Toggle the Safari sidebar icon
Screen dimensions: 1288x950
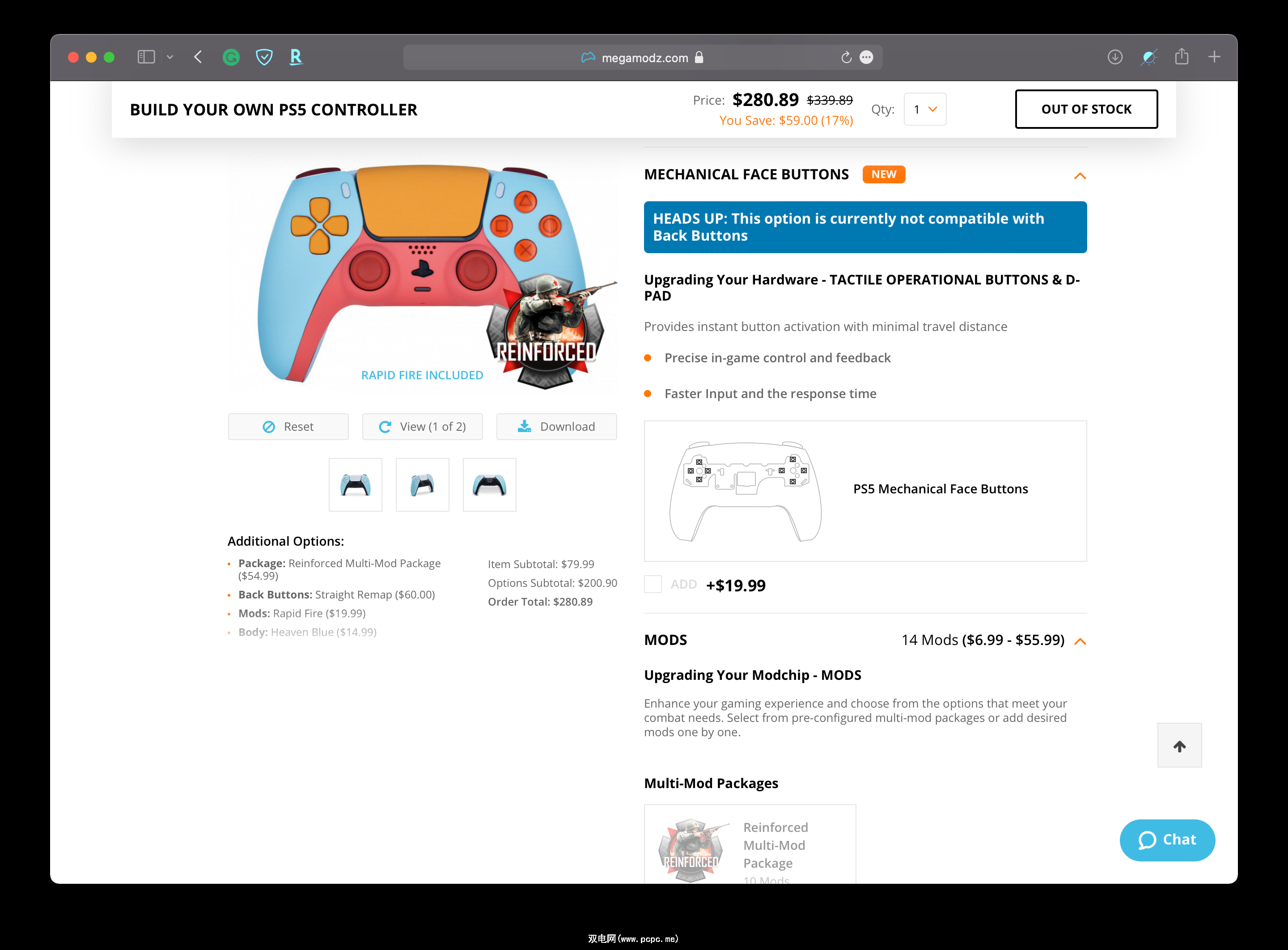pyautogui.click(x=146, y=57)
